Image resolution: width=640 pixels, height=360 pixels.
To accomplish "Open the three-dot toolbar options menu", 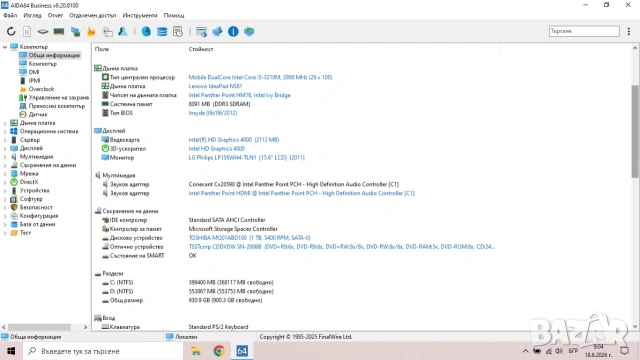I will [629, 31].
